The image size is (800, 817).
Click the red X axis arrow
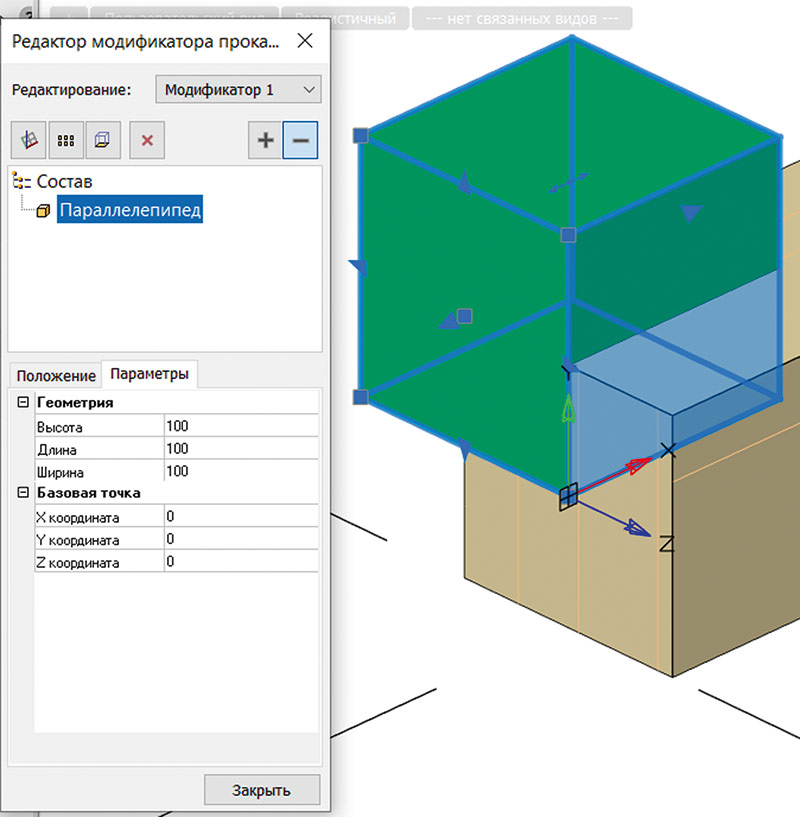637,464
